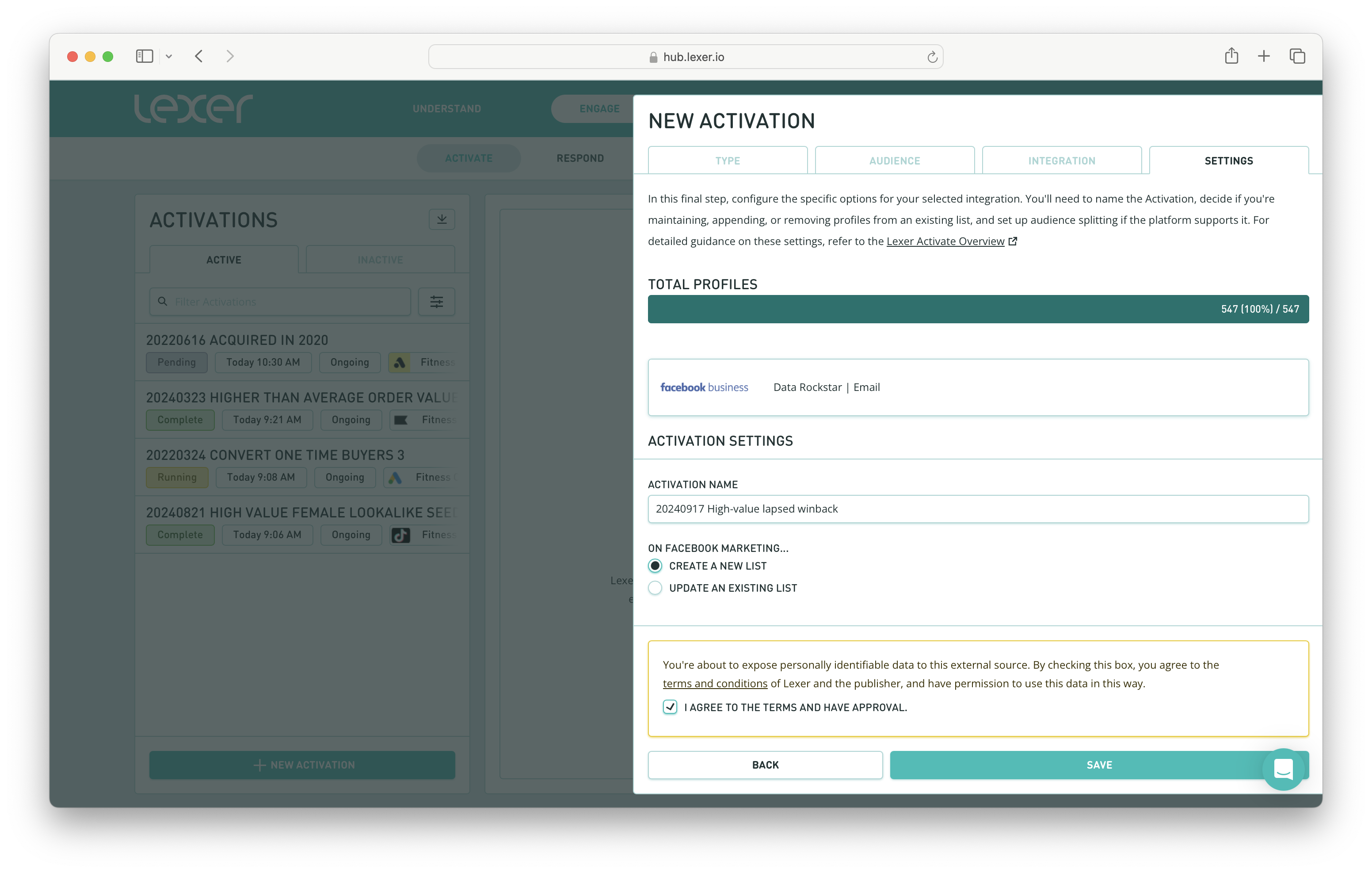
Task: Select the Settings step tab
Action: pos(1229,160)
